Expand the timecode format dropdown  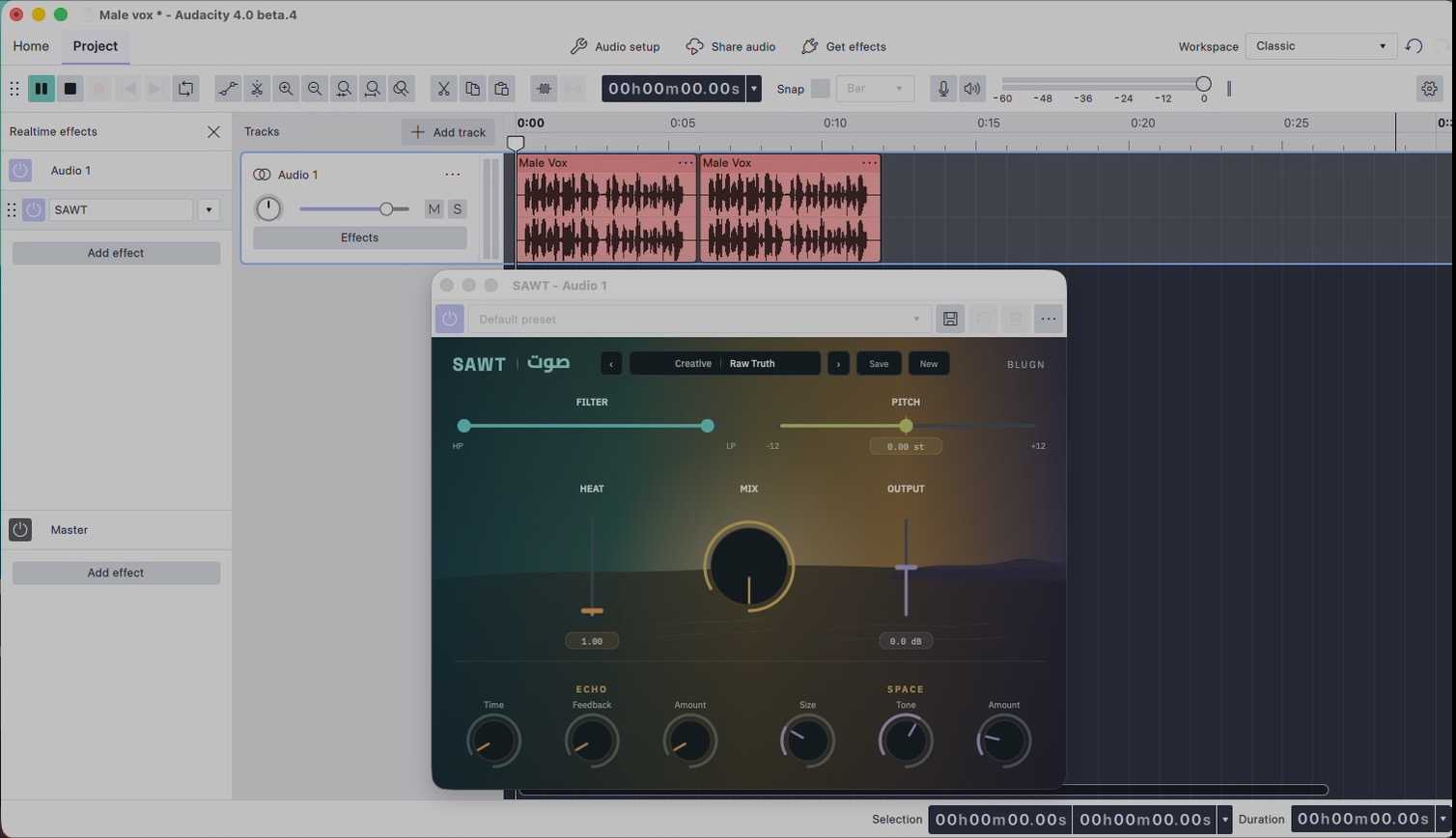[x=754, y=89]
